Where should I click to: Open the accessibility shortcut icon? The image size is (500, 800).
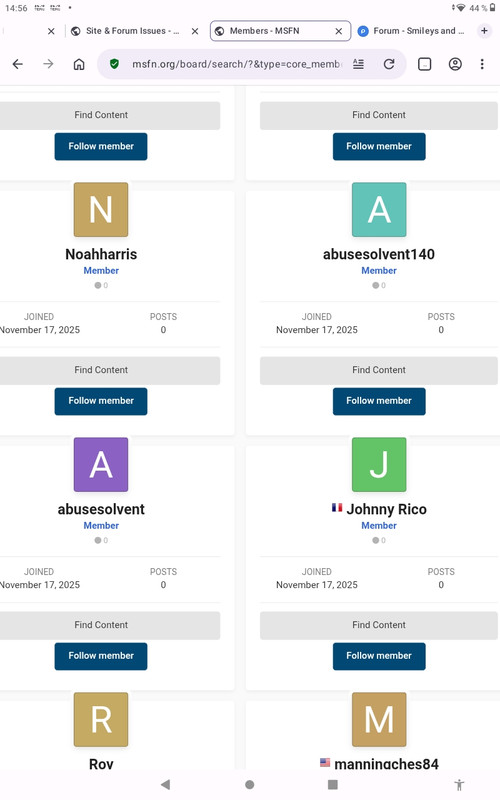click(459, 785)
